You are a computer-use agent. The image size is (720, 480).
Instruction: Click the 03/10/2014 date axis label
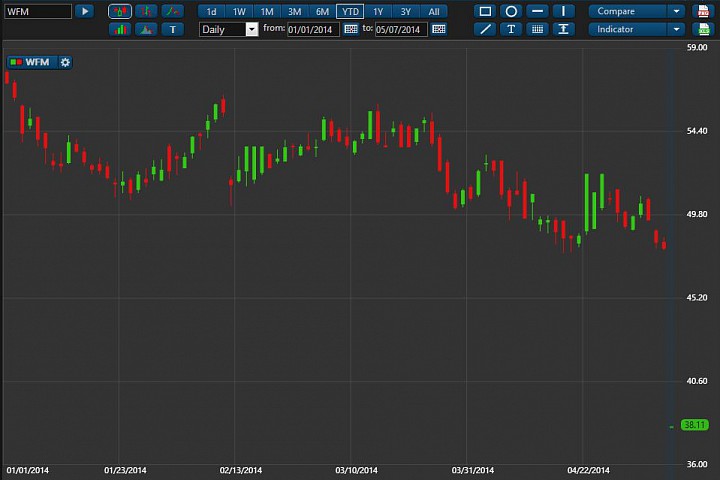click(x=356, y=470)
